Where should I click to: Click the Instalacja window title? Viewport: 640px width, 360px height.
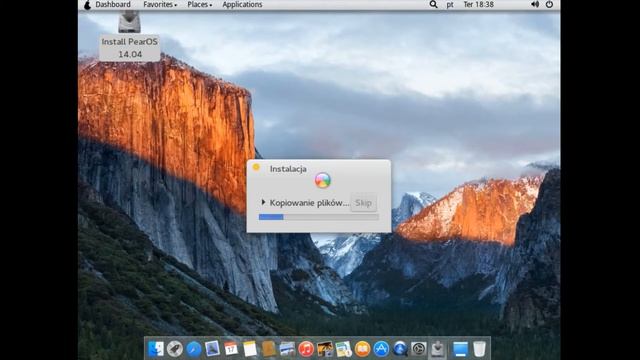[x=288, y=169]
